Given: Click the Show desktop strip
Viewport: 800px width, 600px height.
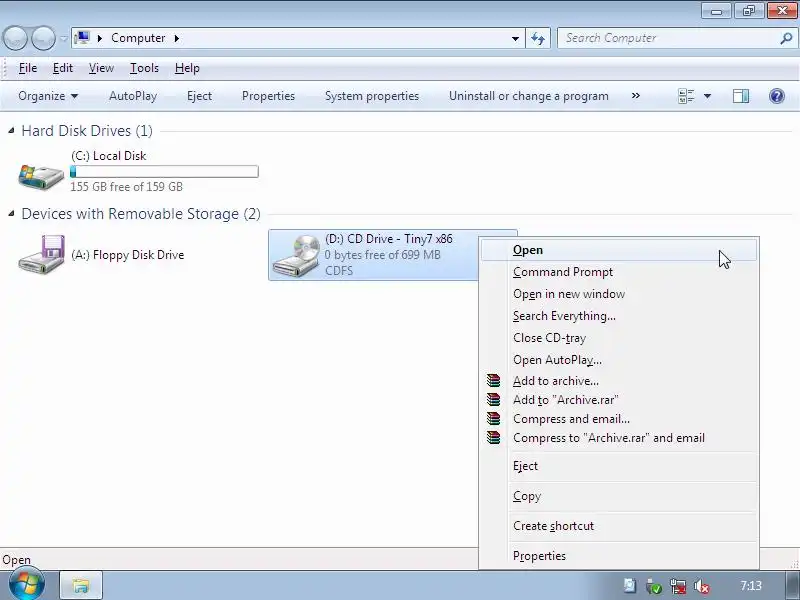Looking at the screenshot, I should 792,585.
